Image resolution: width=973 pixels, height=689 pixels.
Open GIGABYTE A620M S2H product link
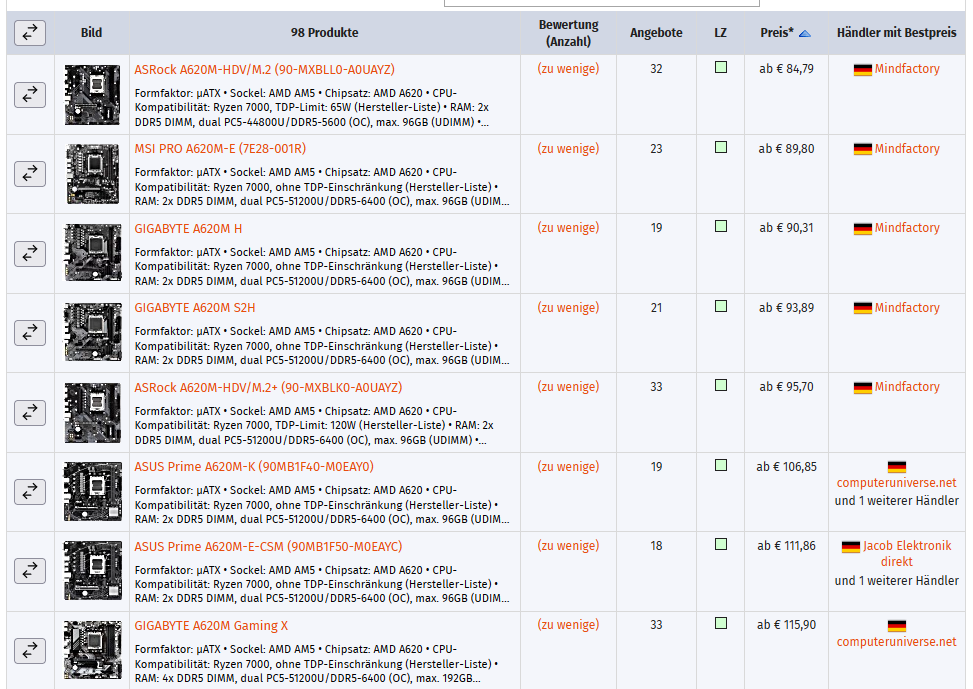[x=195, y=308]
